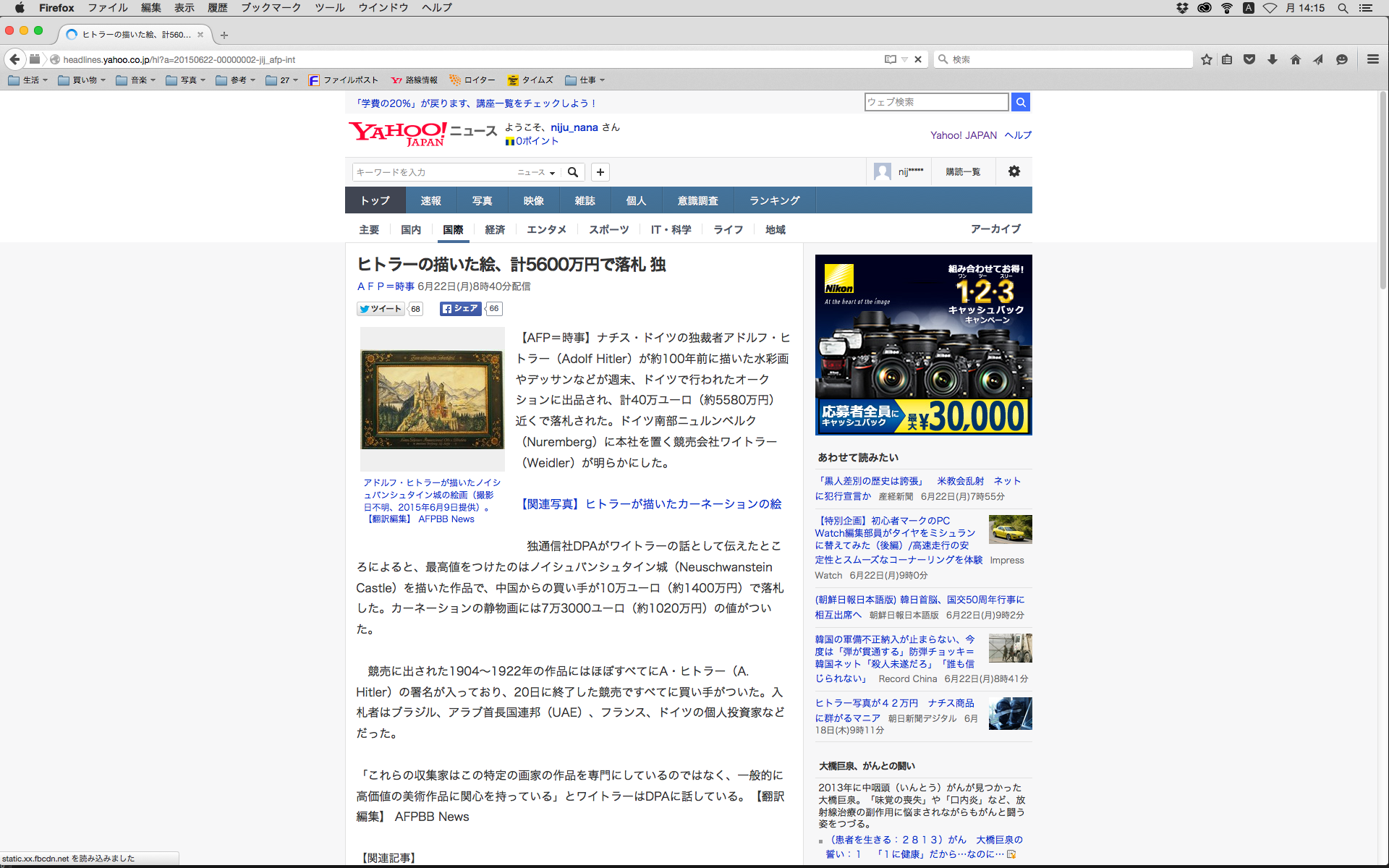Click the Pocket save icon
The height and width of the screenshot is (868, 1389).
(1249, 59)
